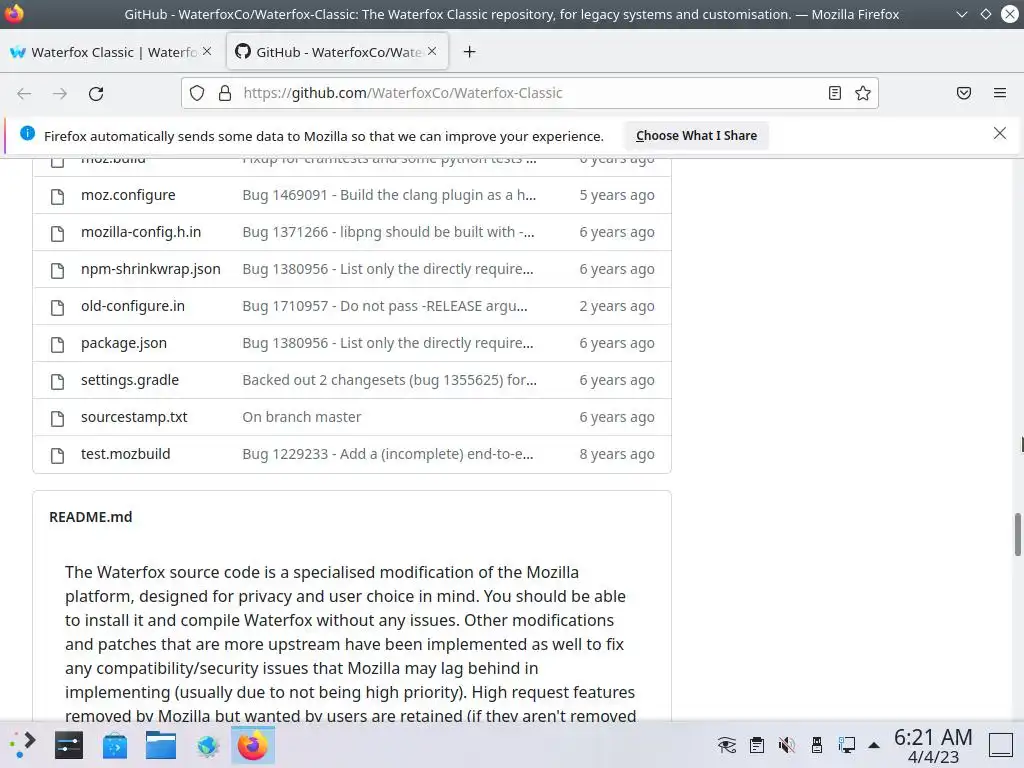Open commit 'Bug 1710957 - Do not pass -RELEASE'
This screenshot has height=768, width=1024.
point(385,306)
